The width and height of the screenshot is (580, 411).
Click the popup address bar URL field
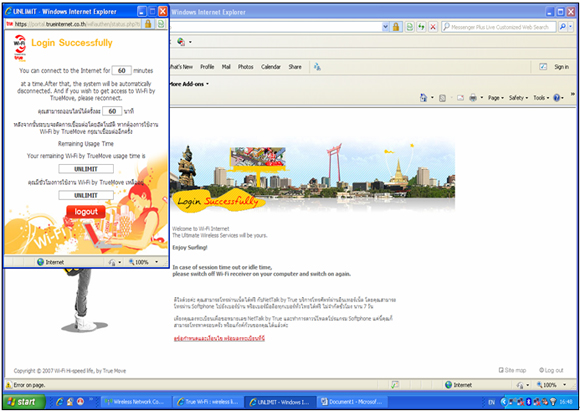(73, 24)
